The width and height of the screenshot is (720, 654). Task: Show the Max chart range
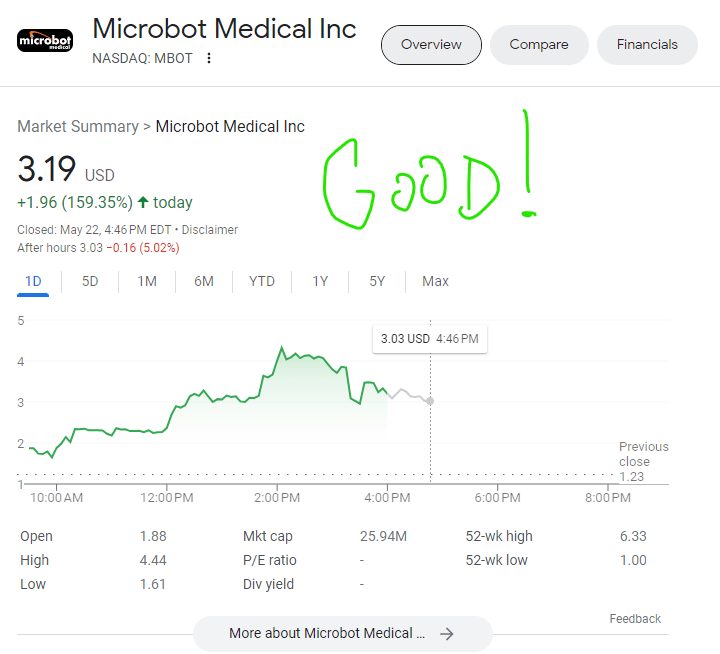(435, 281)
